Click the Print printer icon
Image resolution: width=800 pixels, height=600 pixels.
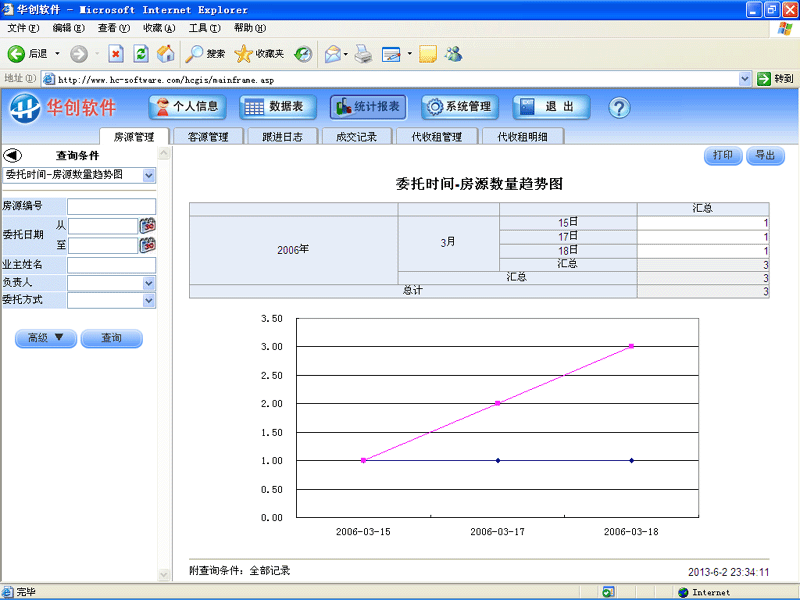tap(363, 54)
